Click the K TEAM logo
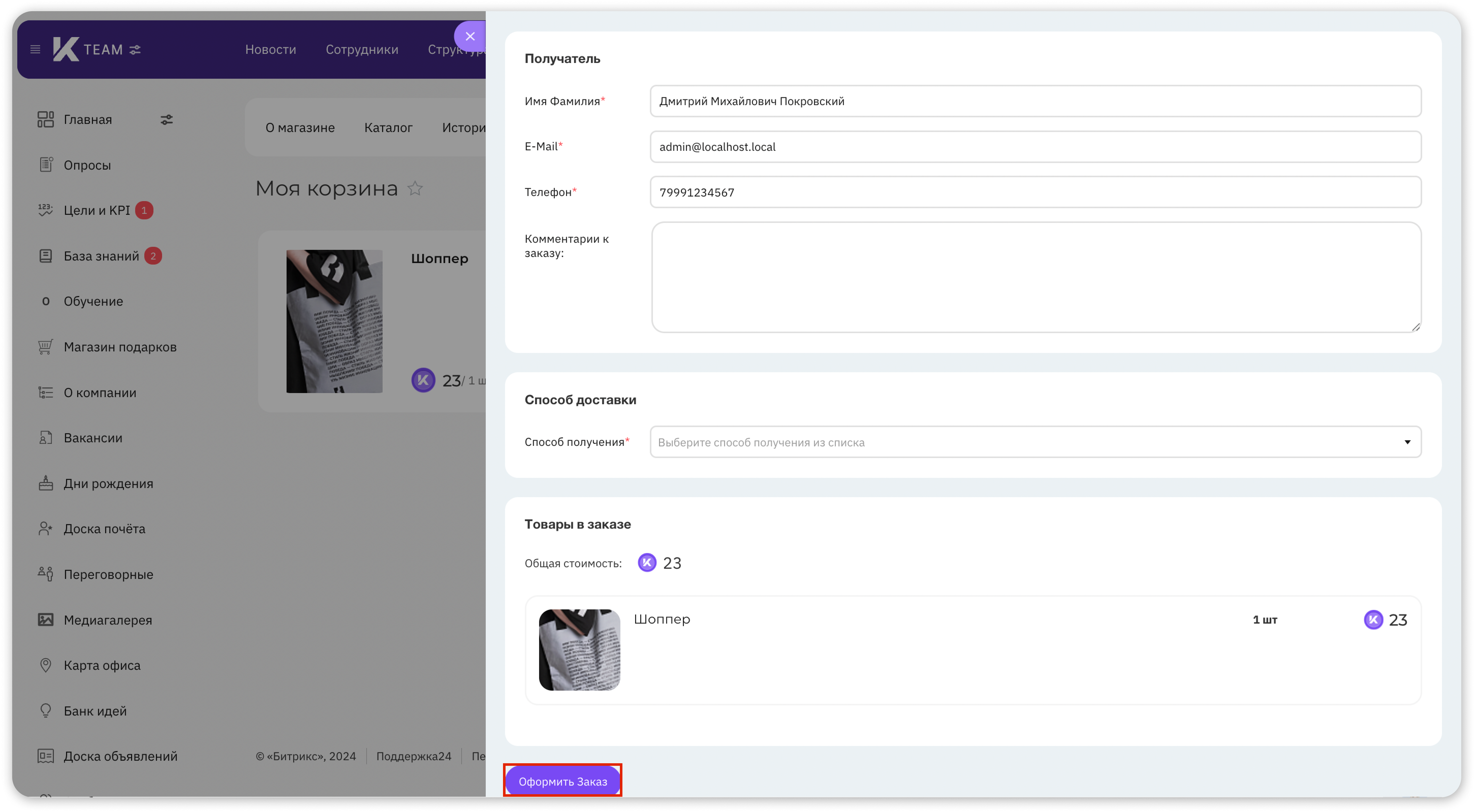 [88, 49]
